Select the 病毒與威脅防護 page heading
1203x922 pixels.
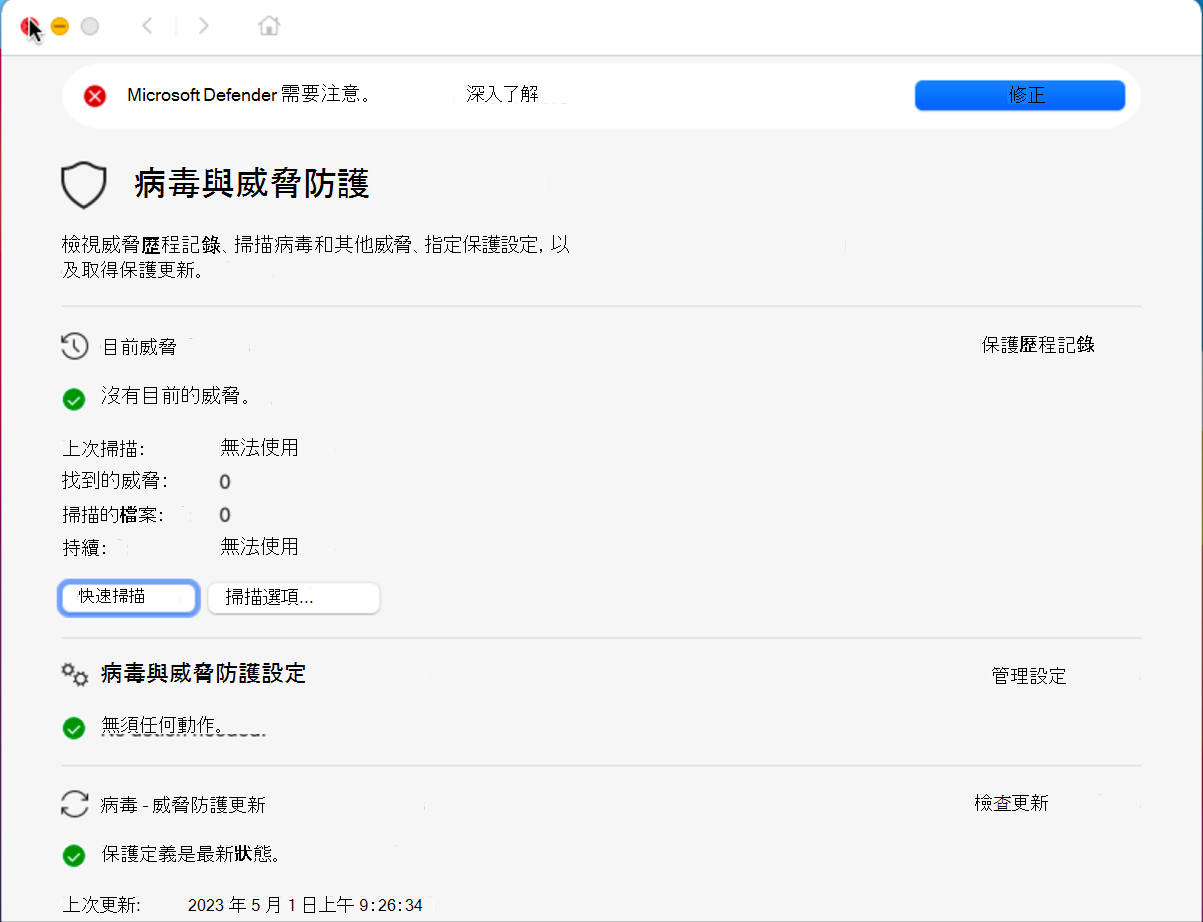252,184
